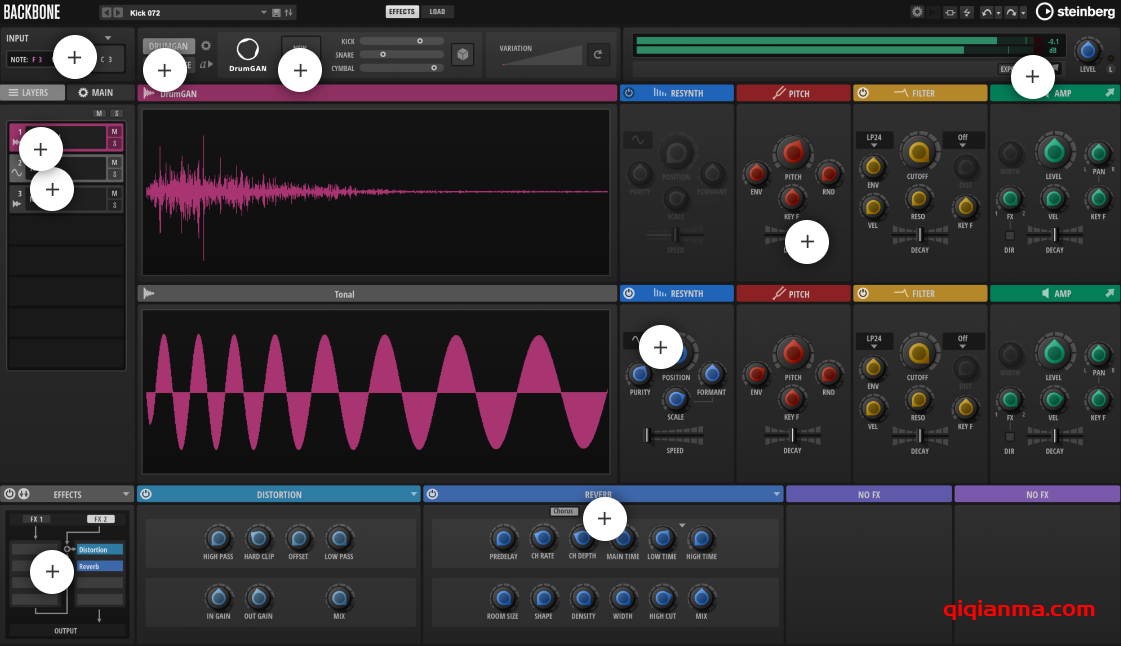The image size is (1121, 646).
Task: Toggle the Distortion effect power button
Action: tap(145, 494)
